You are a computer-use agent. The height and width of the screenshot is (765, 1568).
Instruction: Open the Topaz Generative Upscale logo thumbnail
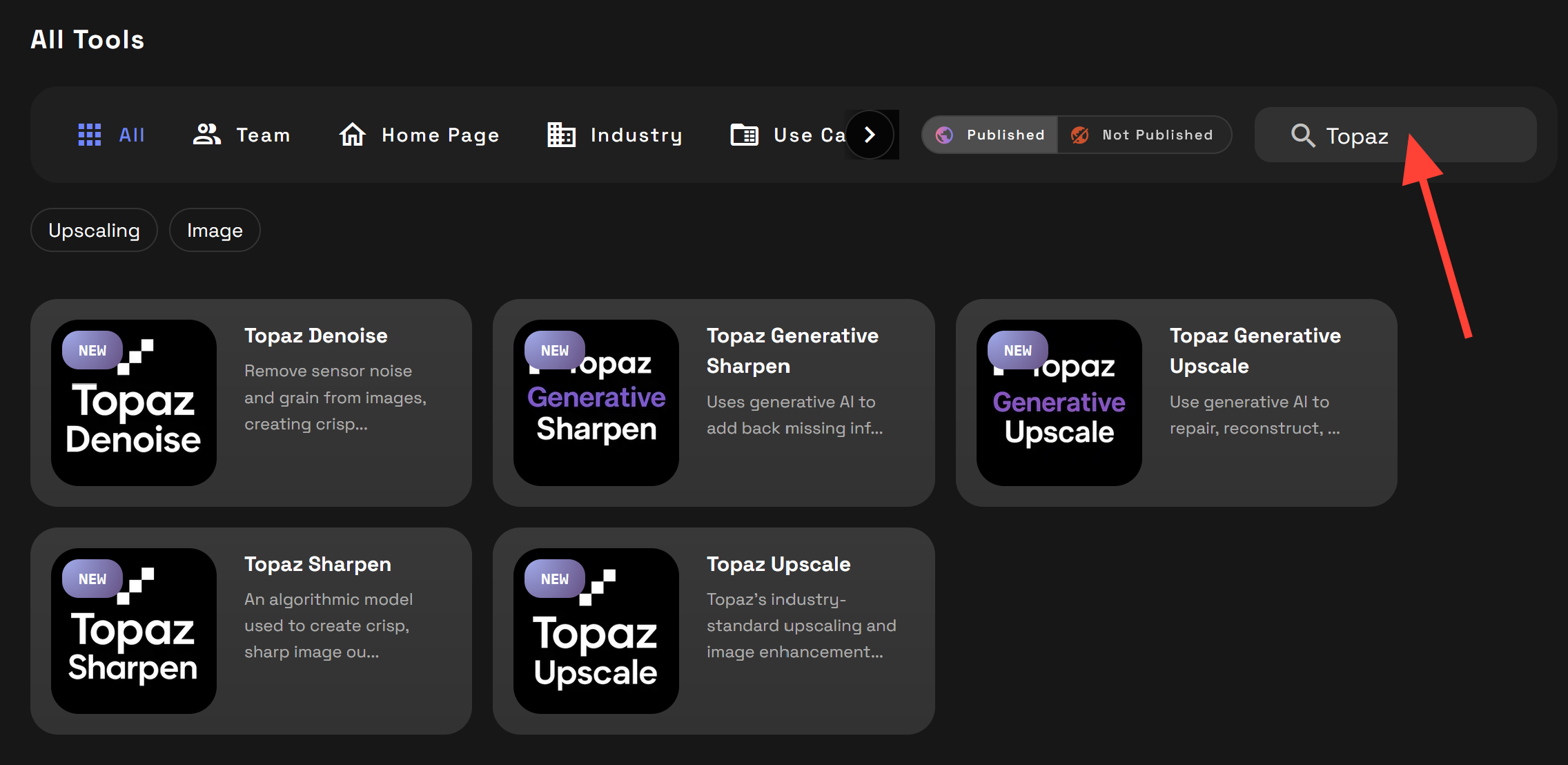[x=1059, y=403]
